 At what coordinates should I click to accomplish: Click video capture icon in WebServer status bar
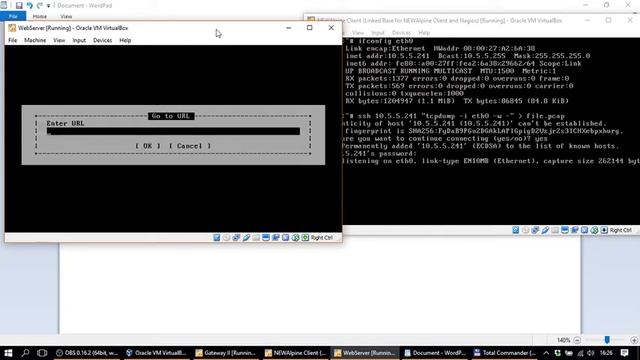[276, 238]
